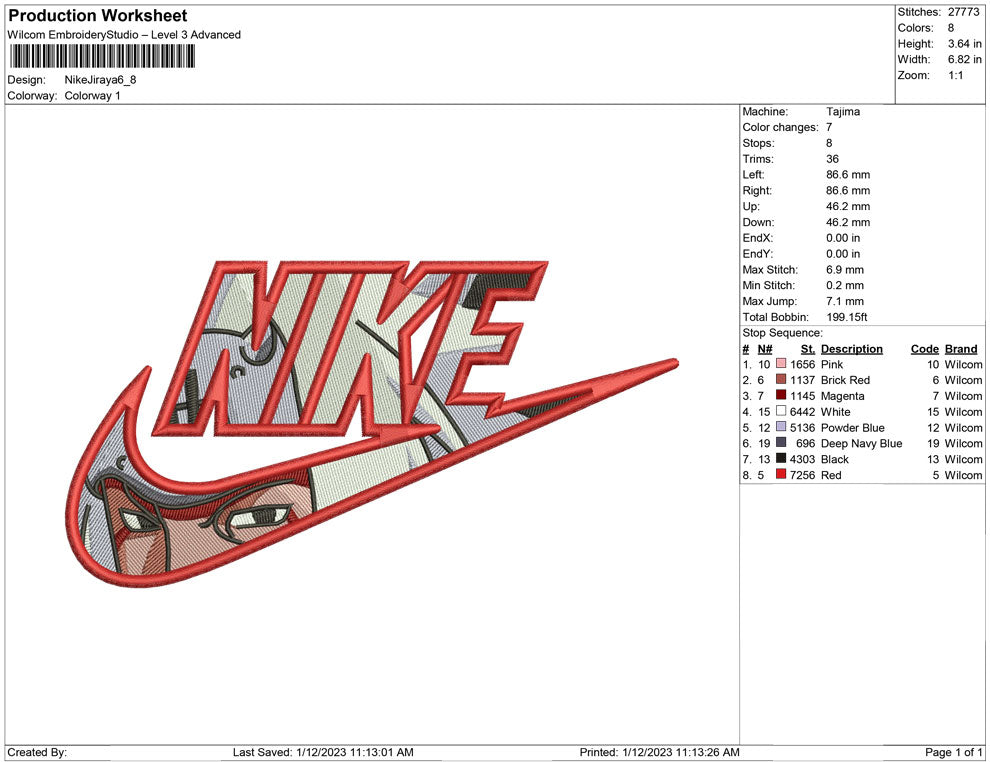Screen dimensions: 990x762
Task: Click 'Wilcom EmbroideryStudio – Level 3 Advanced' text
Action: [x=124, y=35]
